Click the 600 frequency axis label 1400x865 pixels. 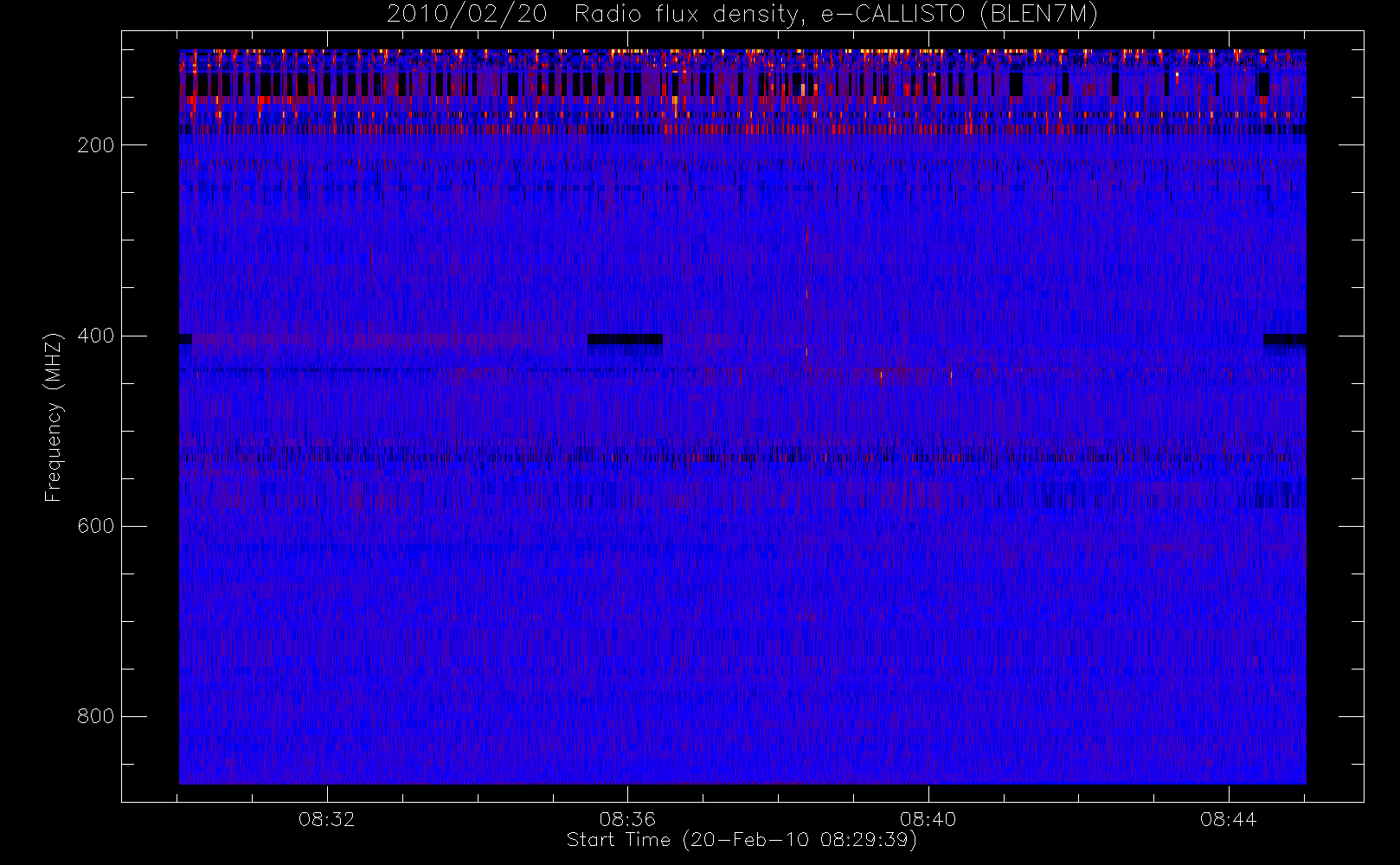pos(96,526)
